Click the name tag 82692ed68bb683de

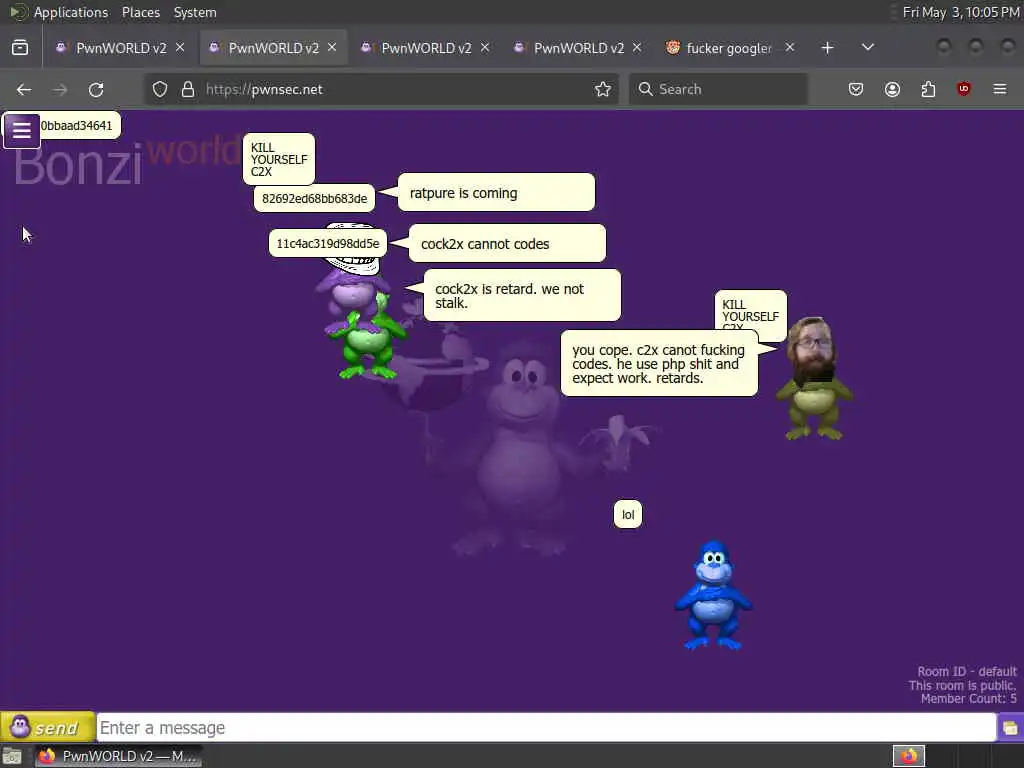point(314,199)
